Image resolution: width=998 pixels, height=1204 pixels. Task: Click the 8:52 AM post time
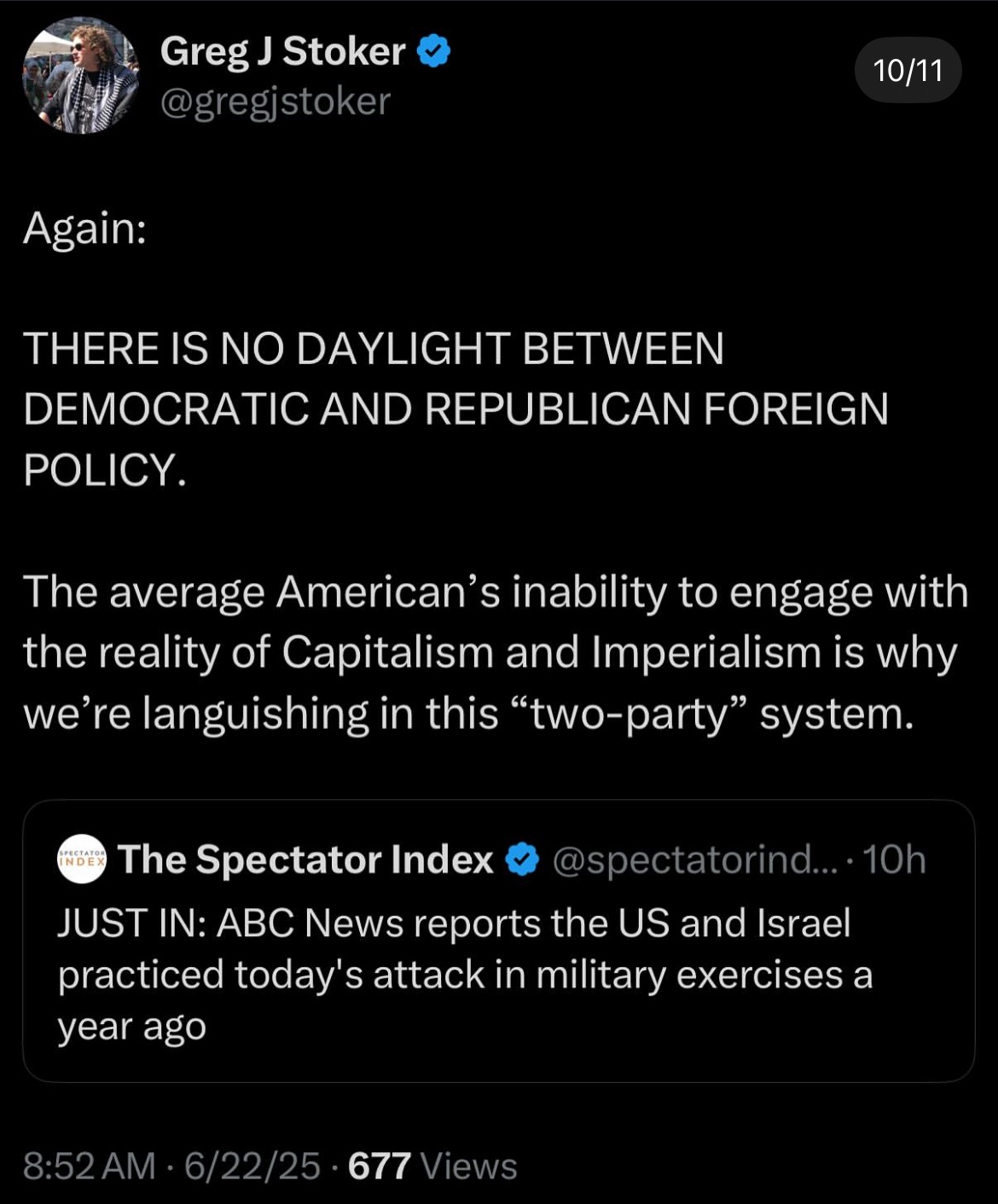[90, 1166]
